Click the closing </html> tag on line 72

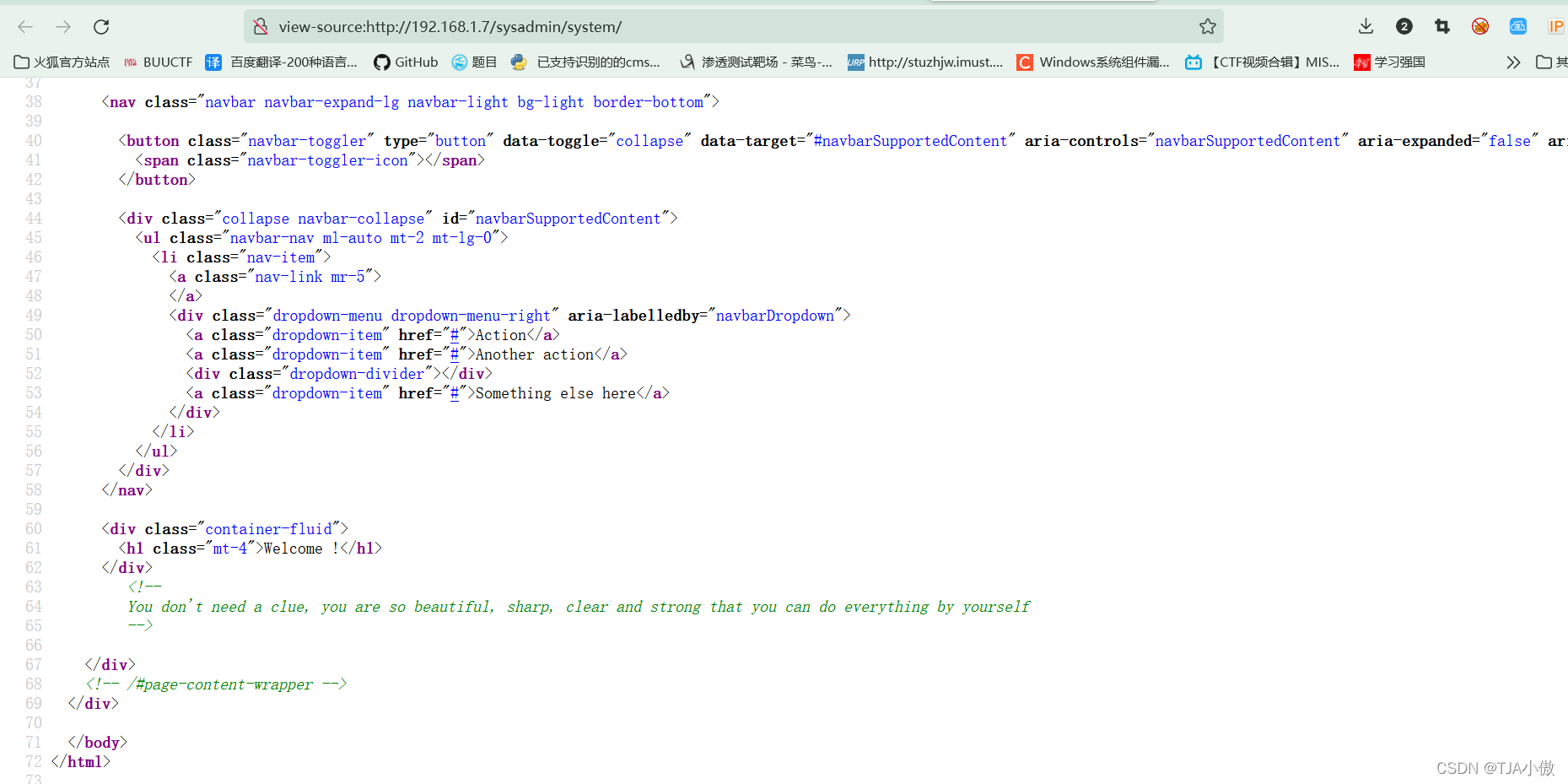(81, 762)
